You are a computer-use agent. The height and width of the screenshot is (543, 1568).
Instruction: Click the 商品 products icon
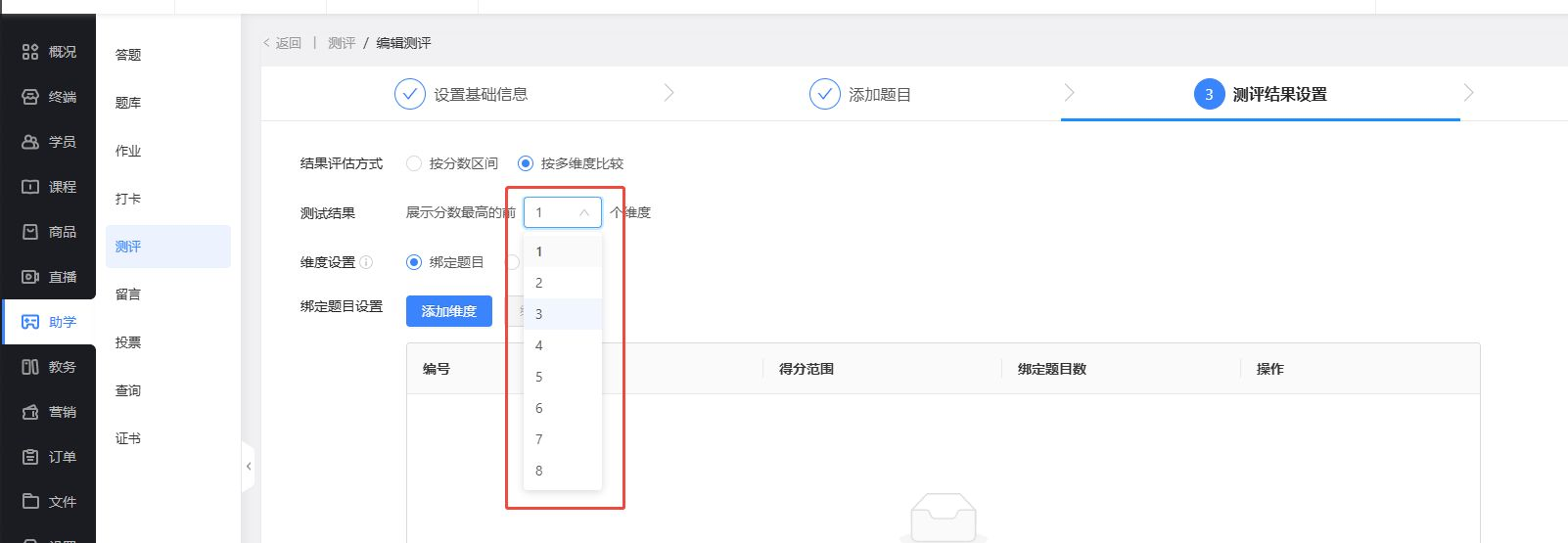[x=30, y=232]
